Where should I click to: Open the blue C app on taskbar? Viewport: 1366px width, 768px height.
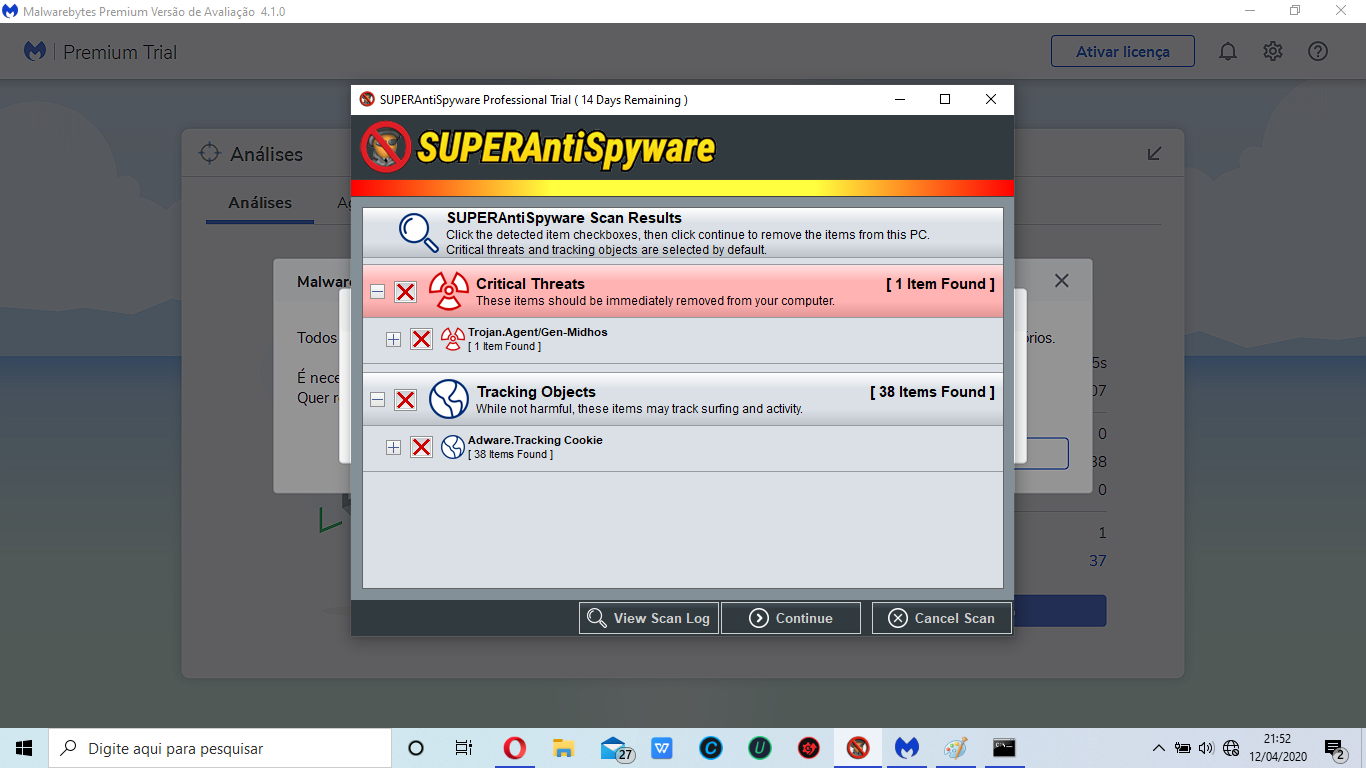pos(711,748)
